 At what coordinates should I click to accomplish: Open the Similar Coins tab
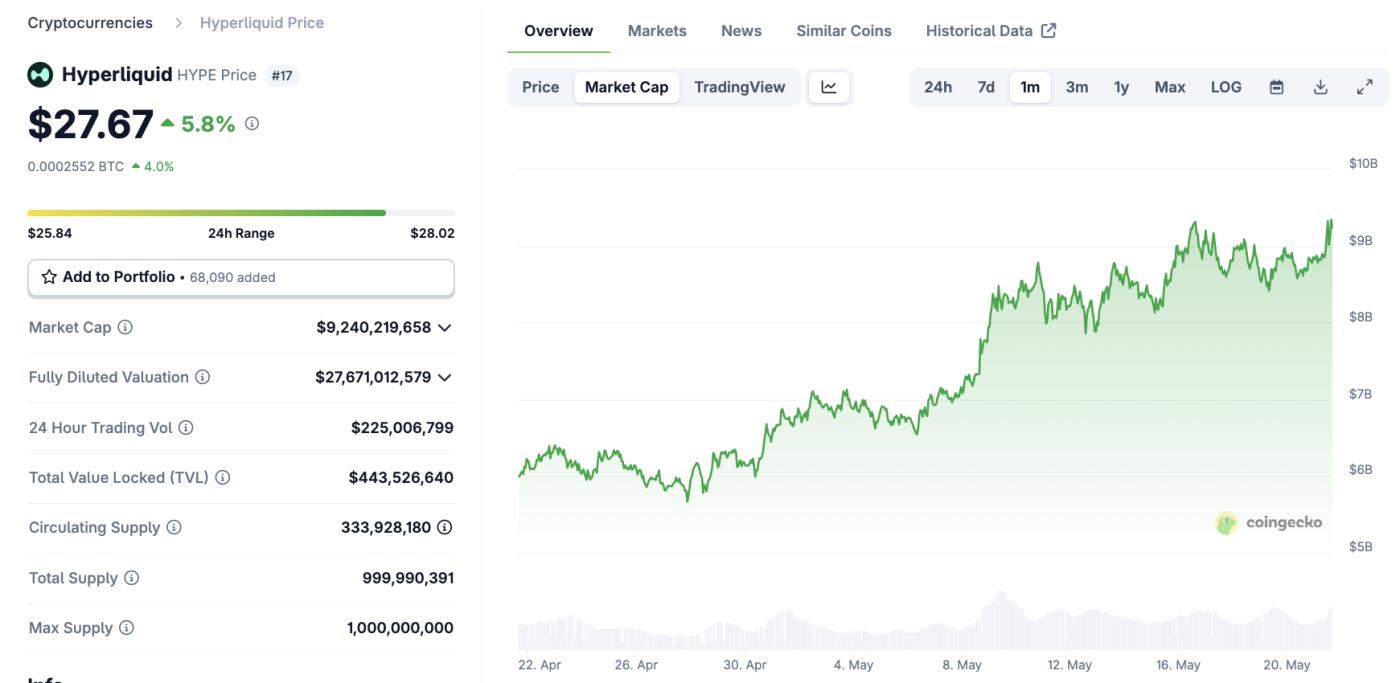(x=843, y=30)
